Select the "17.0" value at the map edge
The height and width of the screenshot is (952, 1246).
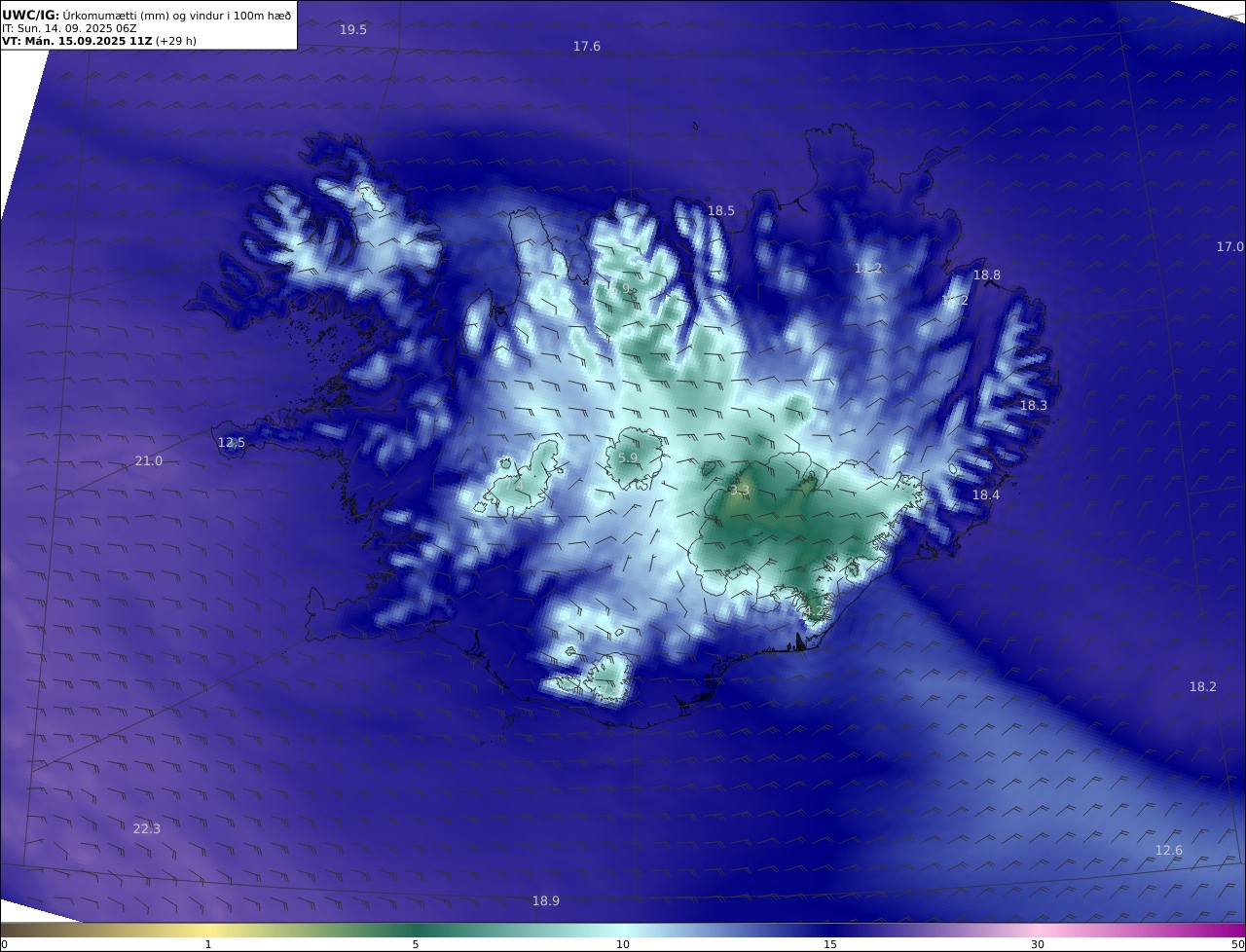tap(1230, 247)
